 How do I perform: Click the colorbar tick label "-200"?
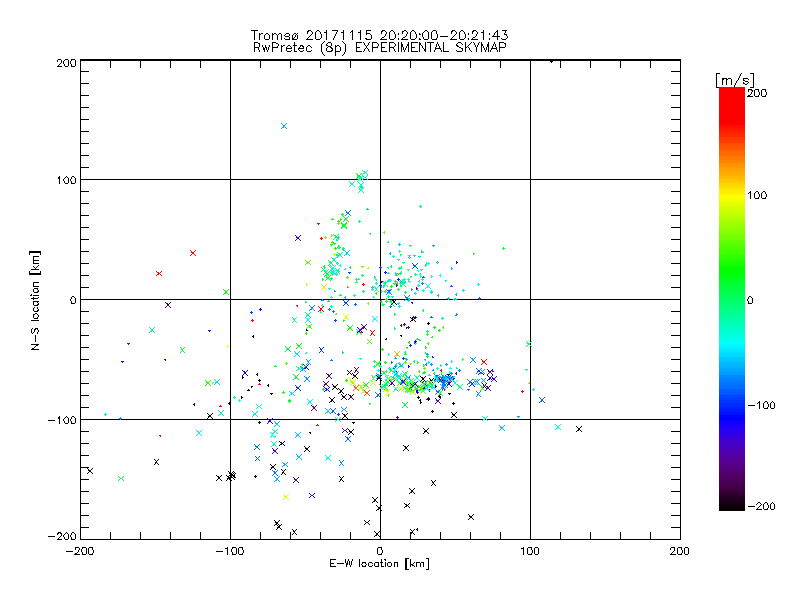coord(761,506)
